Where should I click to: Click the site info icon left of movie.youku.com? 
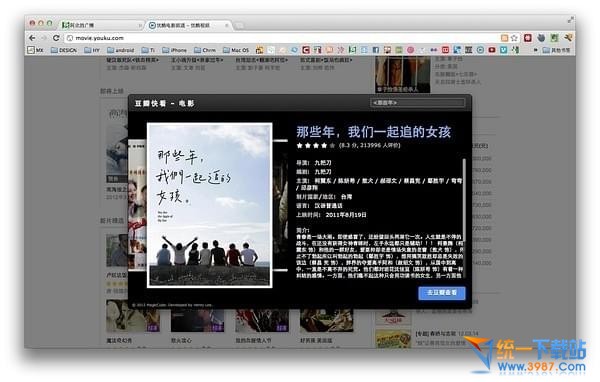click(70, 38)
